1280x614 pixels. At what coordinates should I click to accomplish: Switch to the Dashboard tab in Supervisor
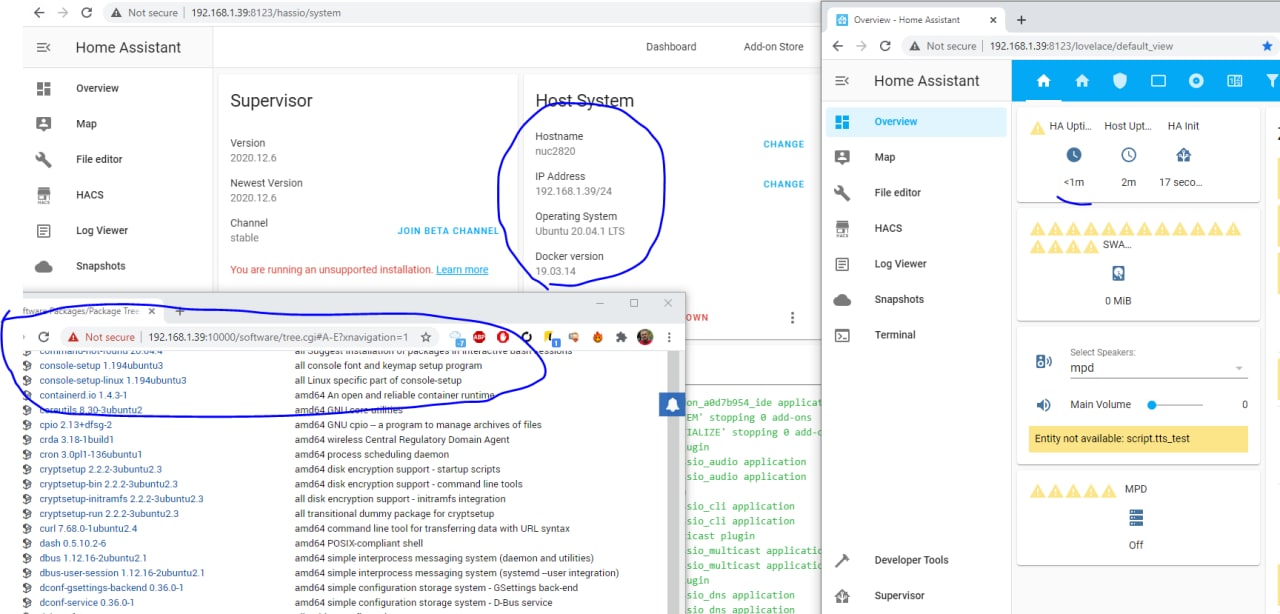[x=671, y=47]
